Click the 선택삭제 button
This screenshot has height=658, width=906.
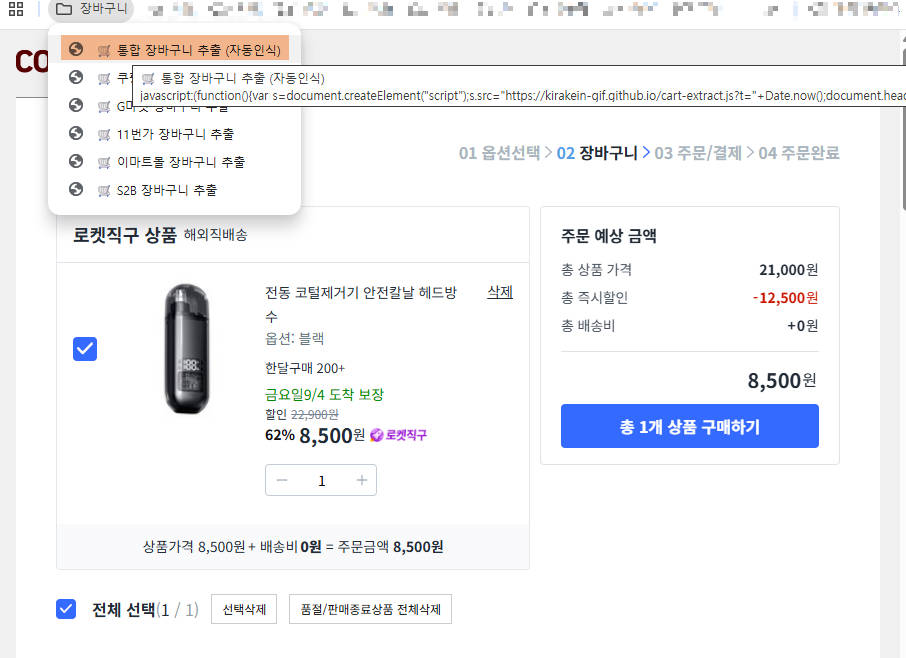[244, 609]
